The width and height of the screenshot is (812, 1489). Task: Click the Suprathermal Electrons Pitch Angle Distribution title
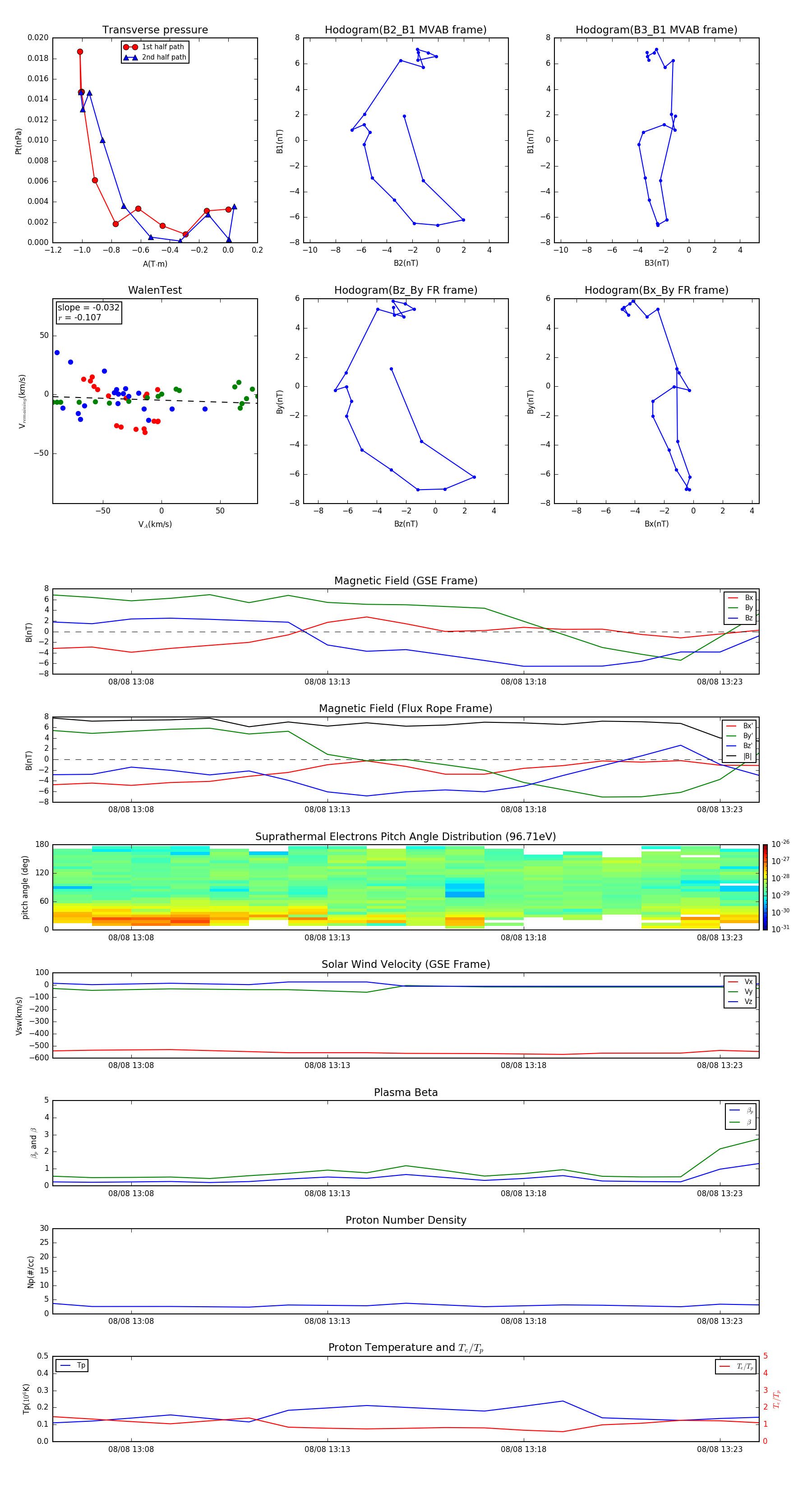coord(406,837)
